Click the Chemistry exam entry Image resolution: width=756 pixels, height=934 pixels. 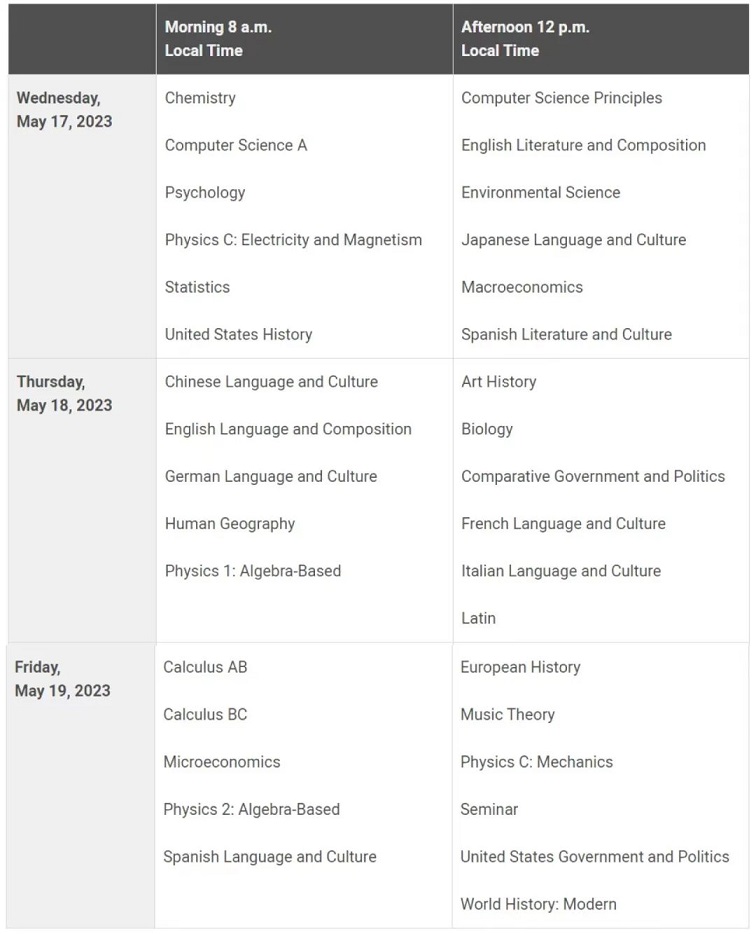pyautogui.click(x=200, y=98)
